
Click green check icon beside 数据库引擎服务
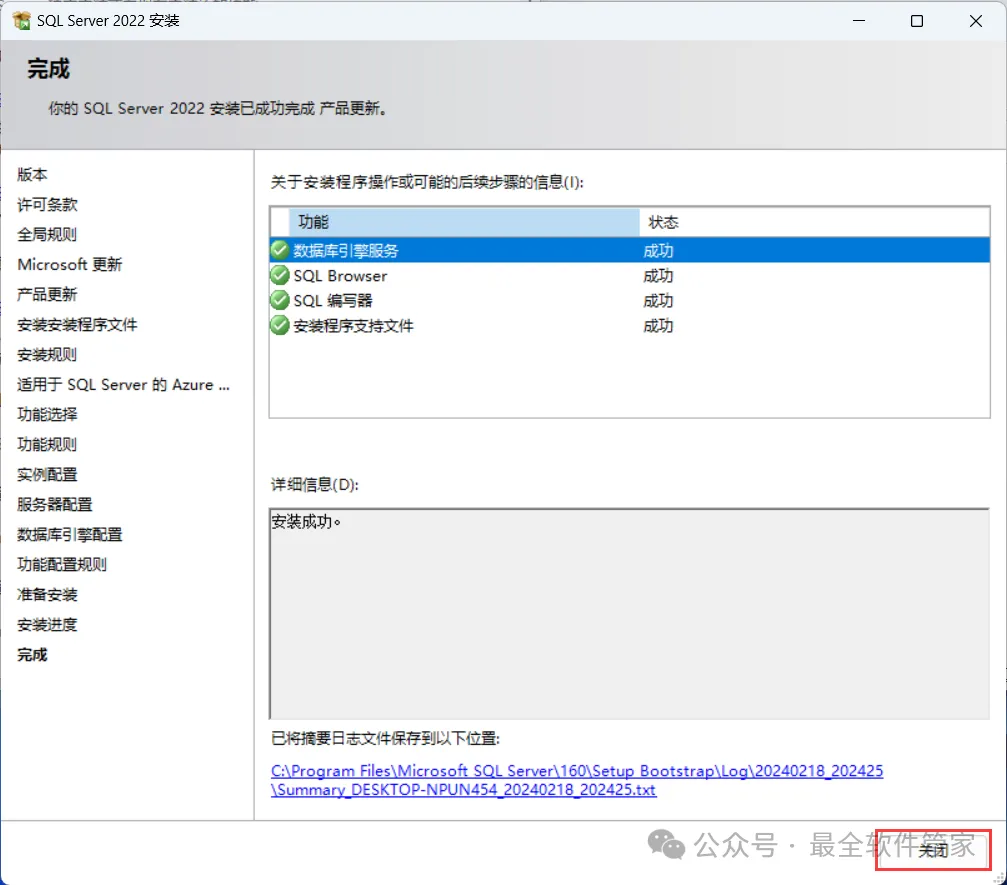[279, 250]
